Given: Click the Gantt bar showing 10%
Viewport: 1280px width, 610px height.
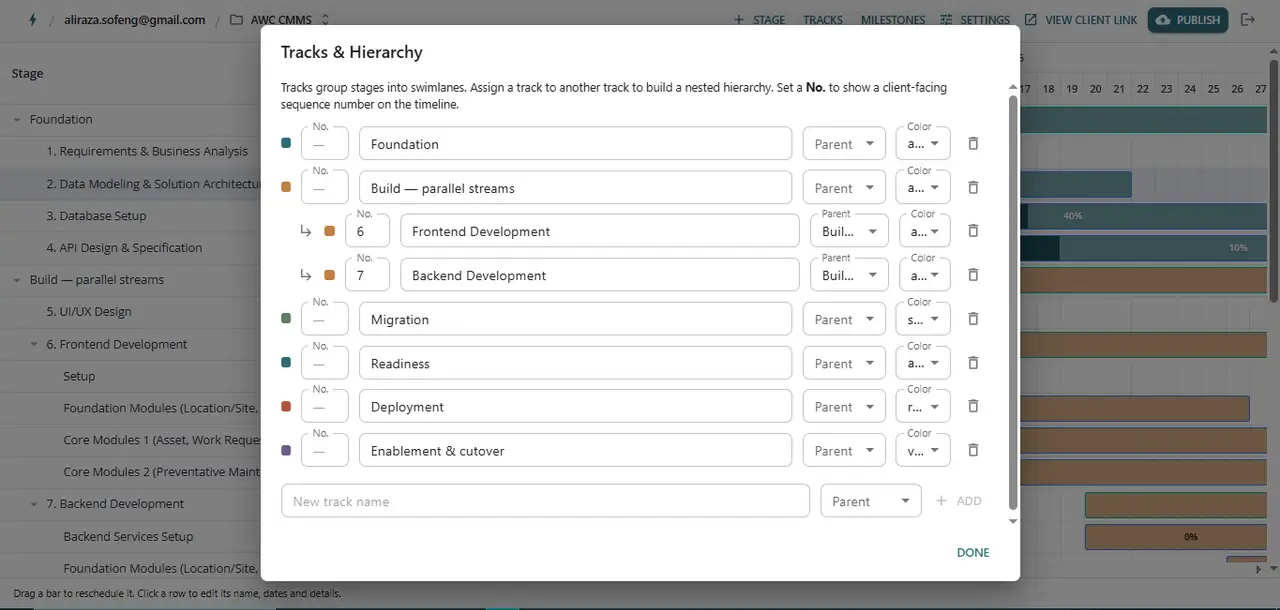Looking at the screenshot, I should point(1145,248).
